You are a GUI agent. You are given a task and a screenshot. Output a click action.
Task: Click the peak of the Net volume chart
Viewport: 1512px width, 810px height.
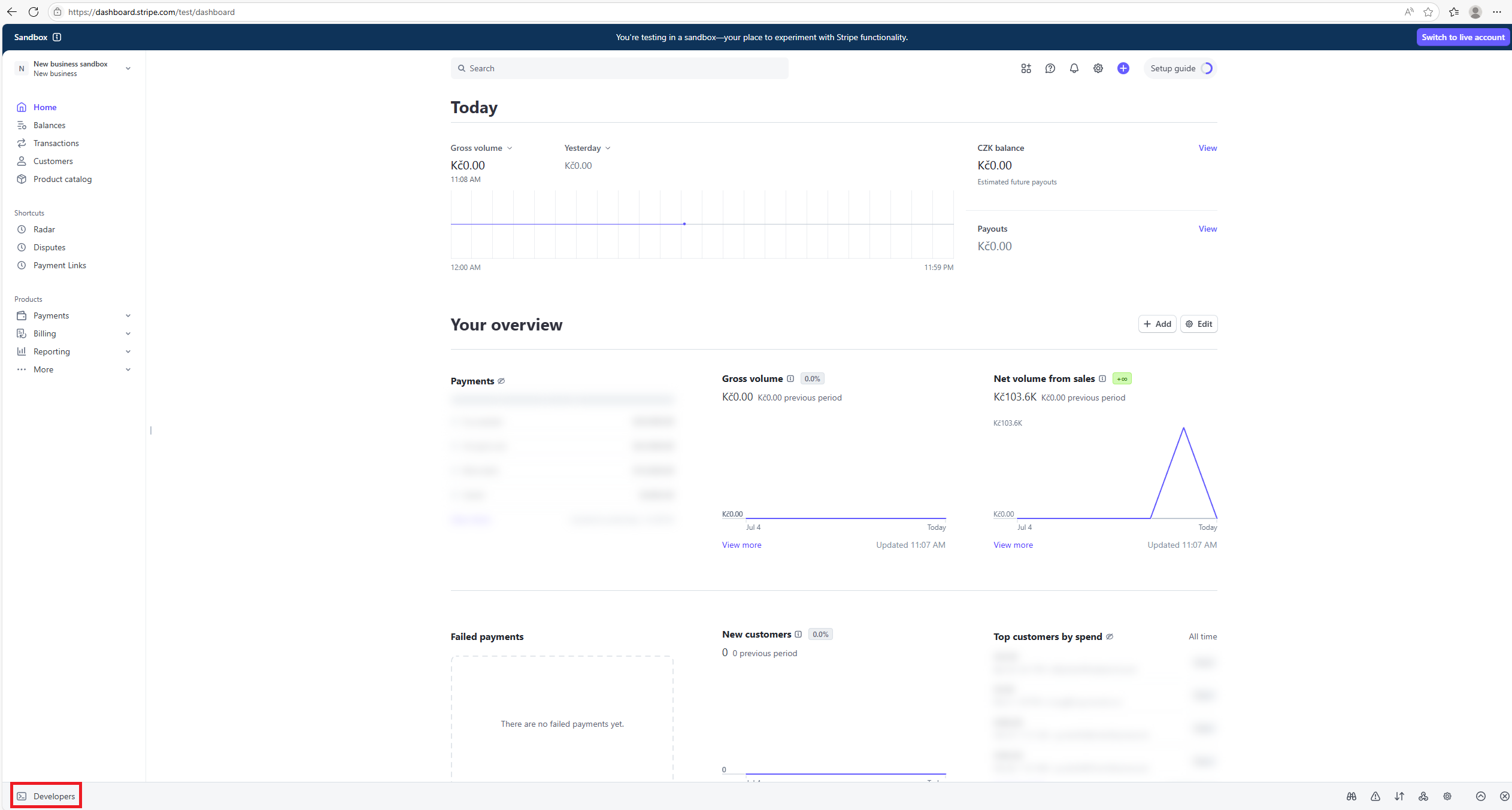click(1183, 428)
